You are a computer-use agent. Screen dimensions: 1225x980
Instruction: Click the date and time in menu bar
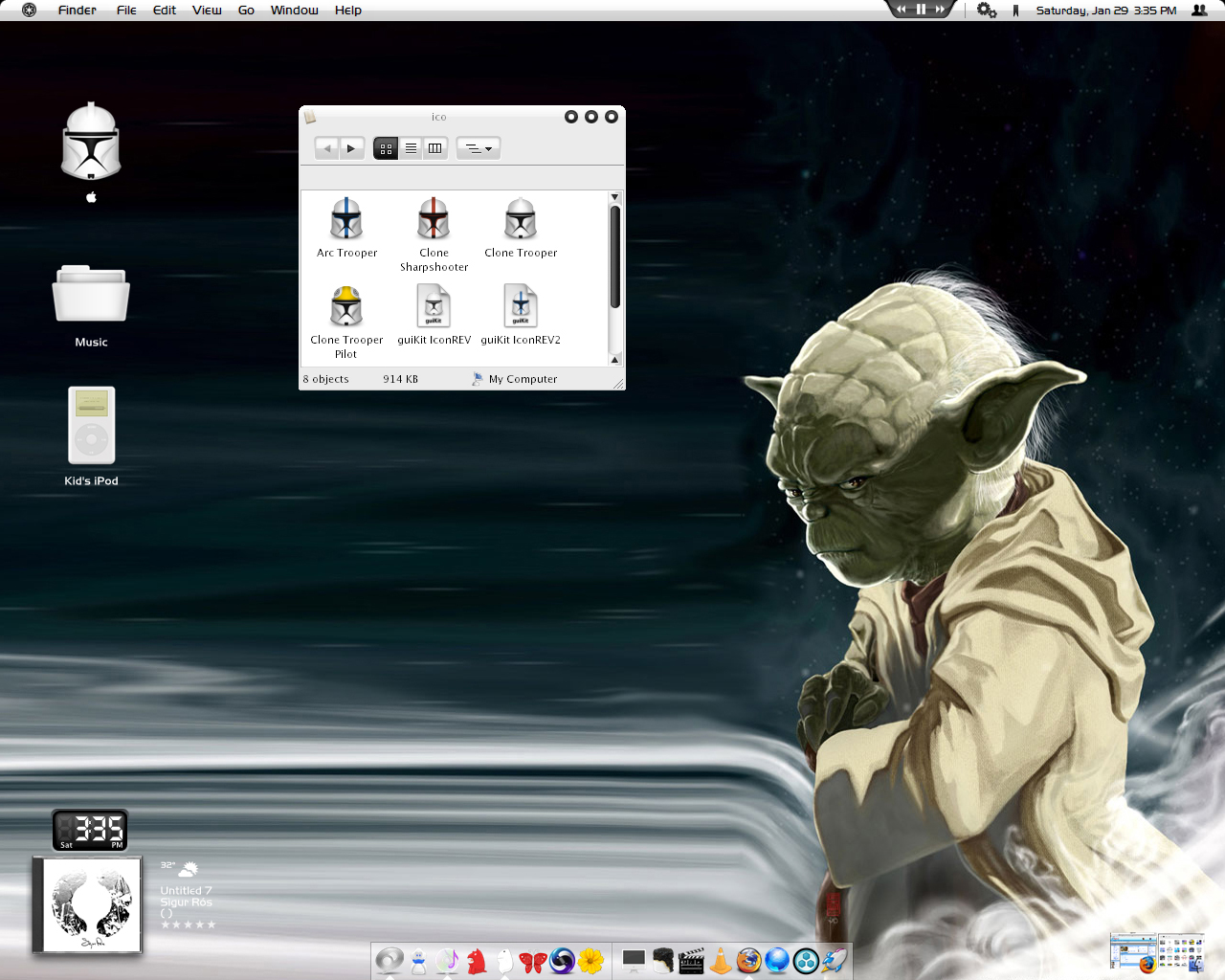click(x=1106, y=11)
